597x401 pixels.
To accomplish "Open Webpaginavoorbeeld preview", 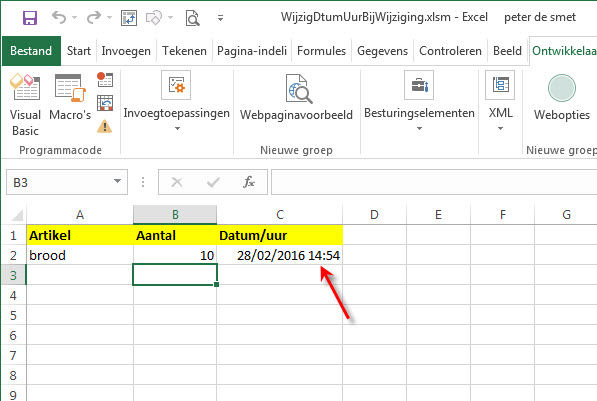I will [296, 97].
